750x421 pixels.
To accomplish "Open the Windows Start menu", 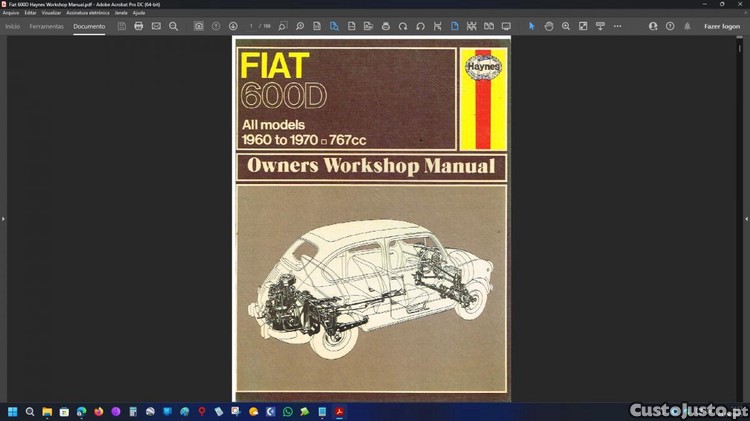I will (x=14, y=411).
